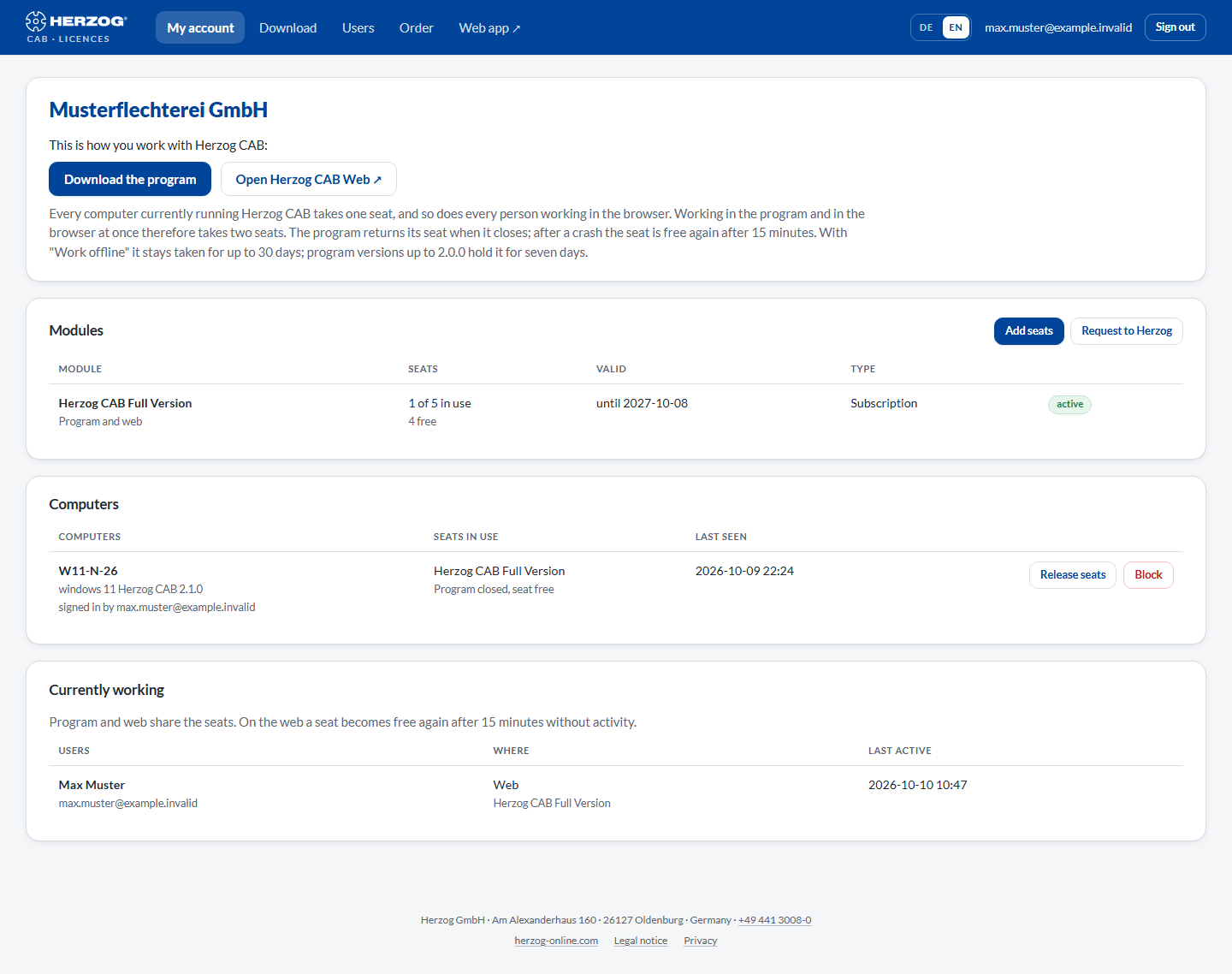Click the Subscription type cell

pyautogui.click(x=884, y=403)
